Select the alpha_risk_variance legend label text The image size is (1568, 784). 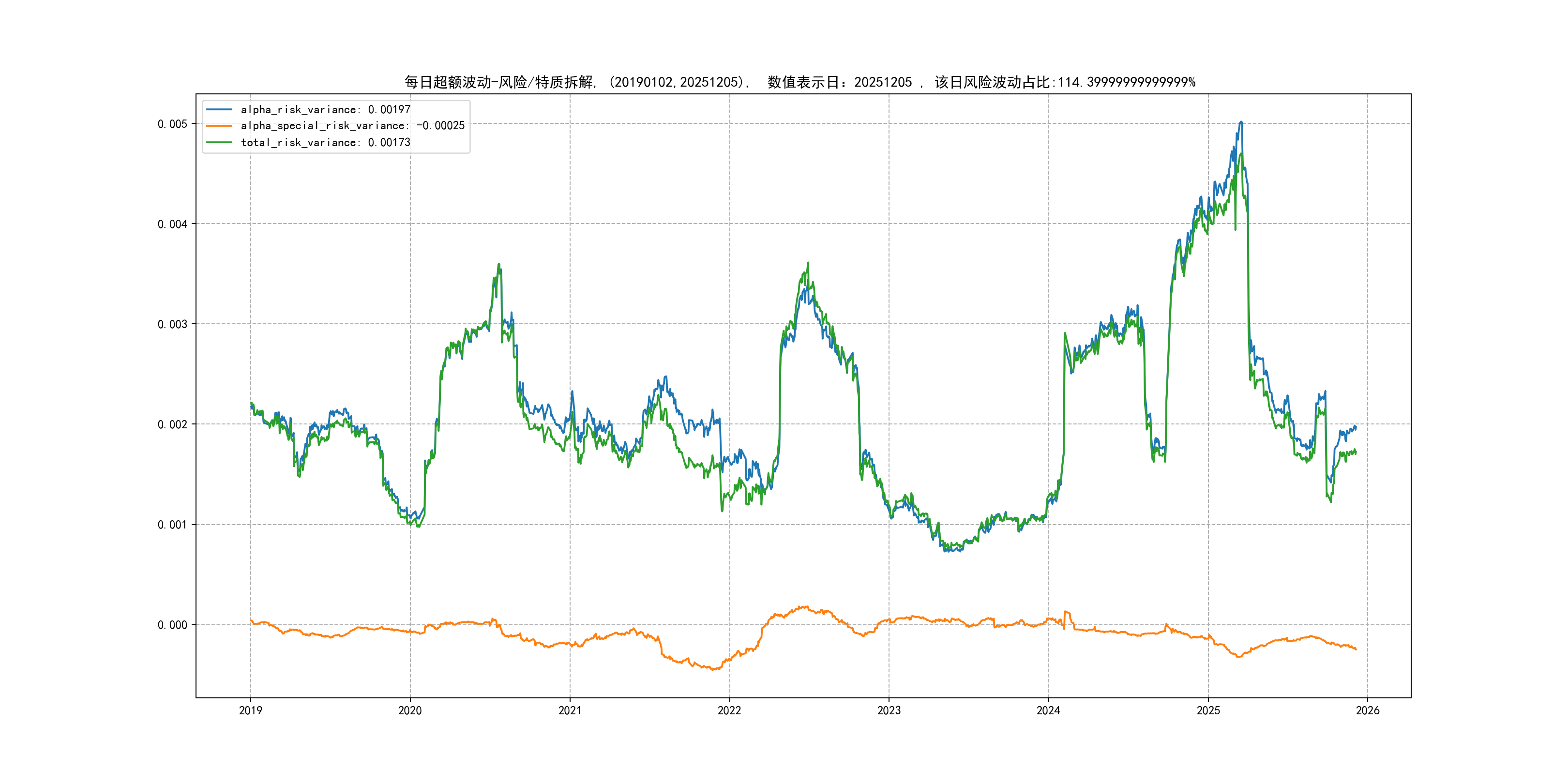[326, 109]
